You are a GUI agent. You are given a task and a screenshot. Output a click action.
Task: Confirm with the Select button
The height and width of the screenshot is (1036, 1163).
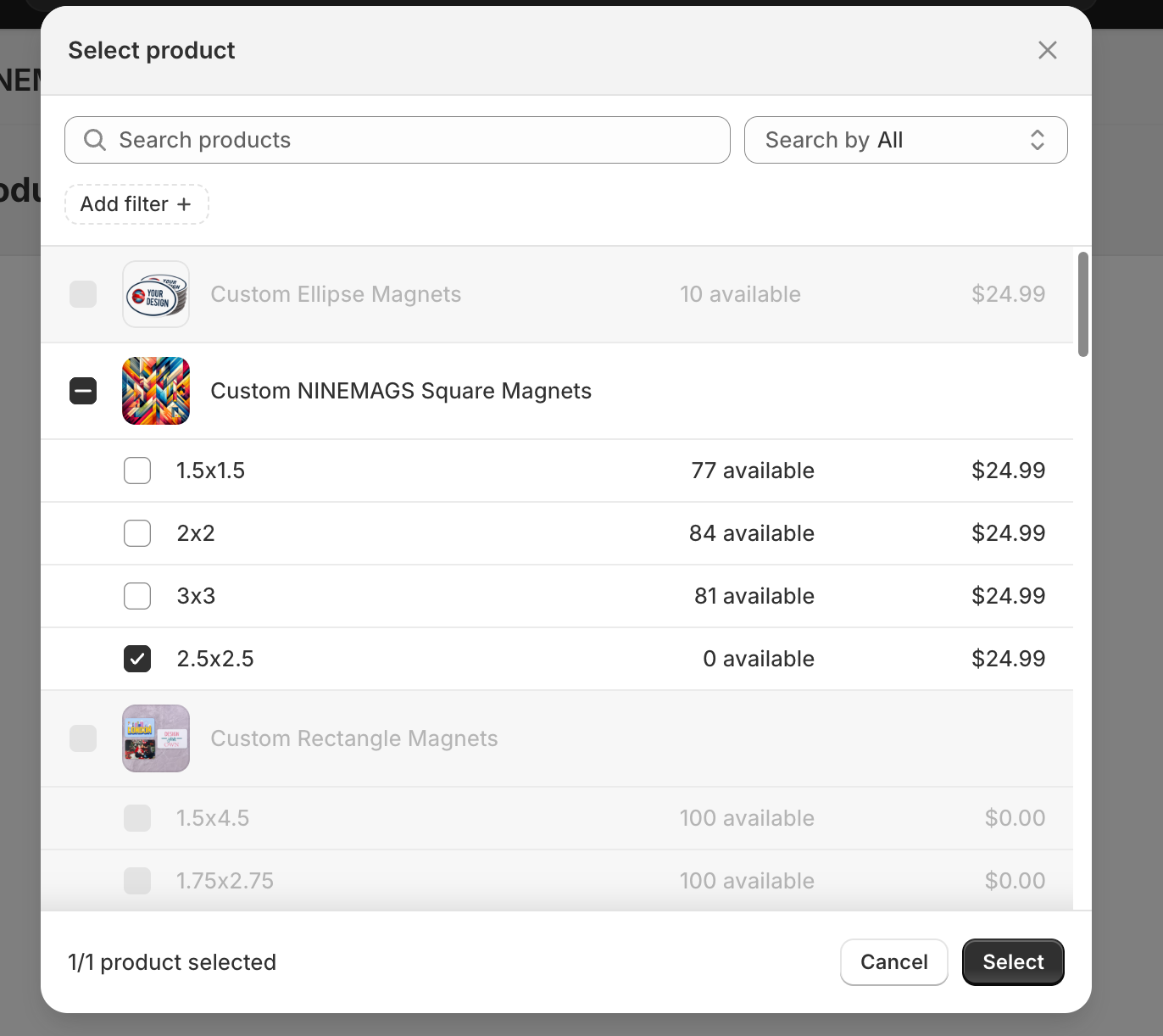pyautogui.click(x=1013, y=962)
